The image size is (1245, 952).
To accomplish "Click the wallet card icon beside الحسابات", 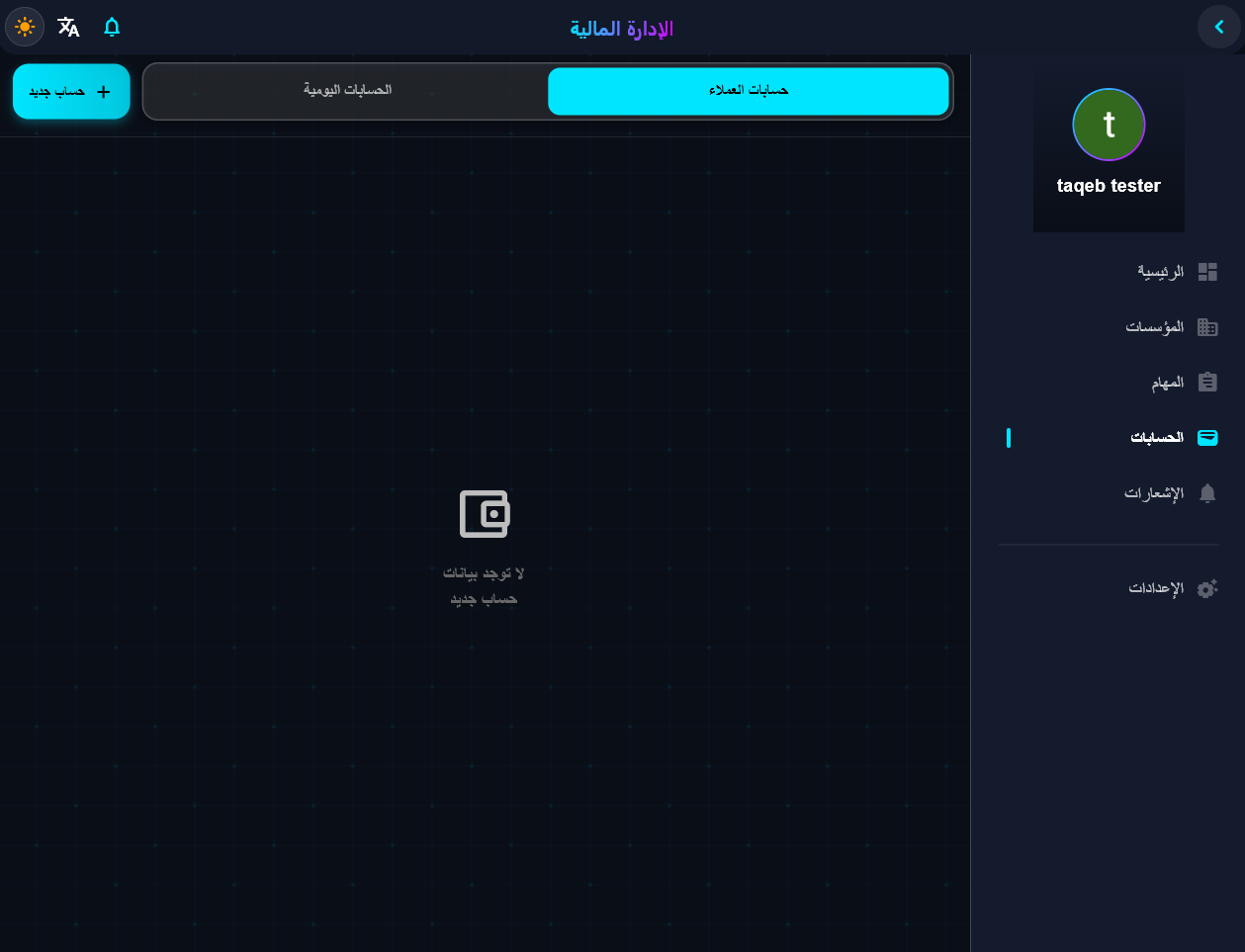I will [x=1207, y=438].
